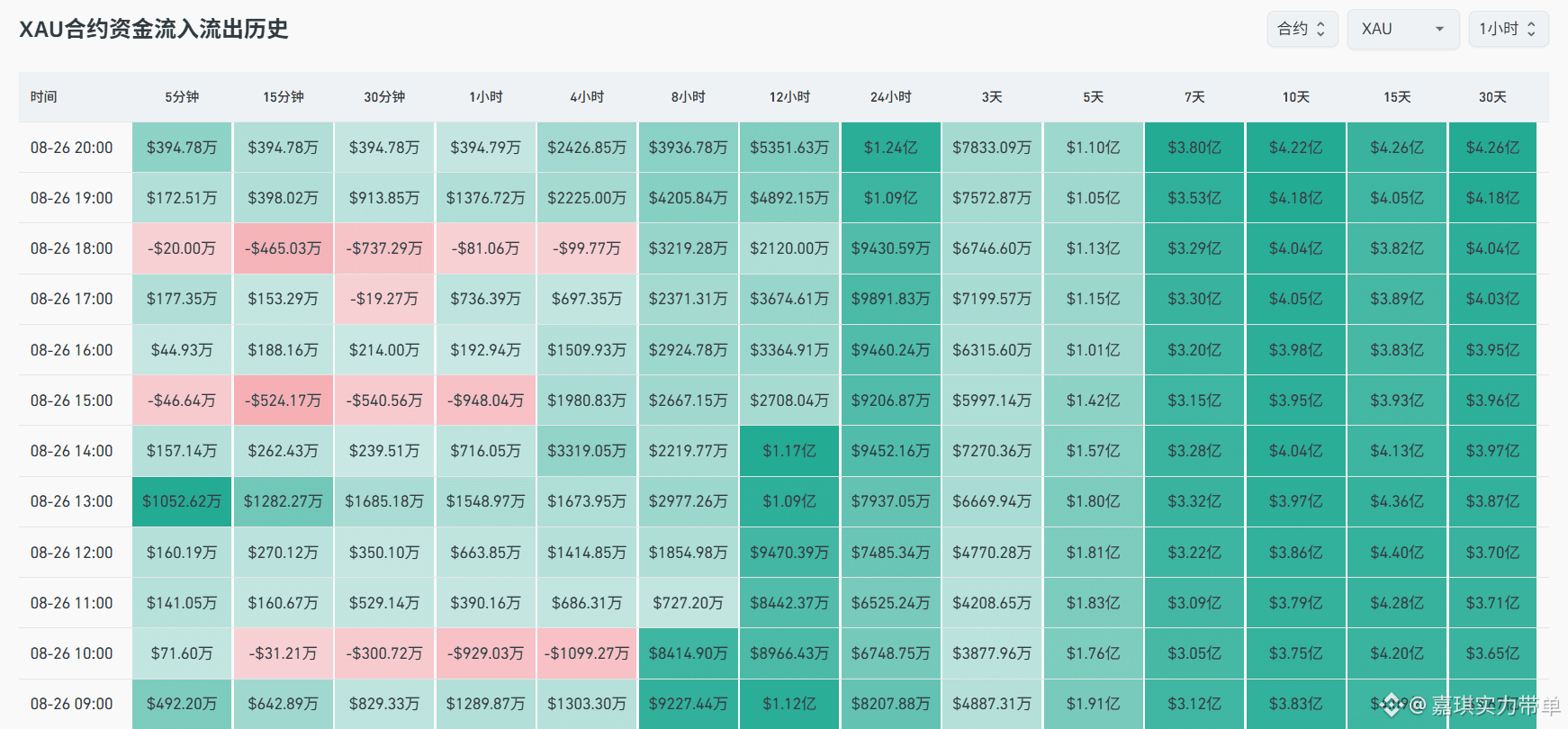Click the $1052.62万 cell

click(x=182, y=501)
